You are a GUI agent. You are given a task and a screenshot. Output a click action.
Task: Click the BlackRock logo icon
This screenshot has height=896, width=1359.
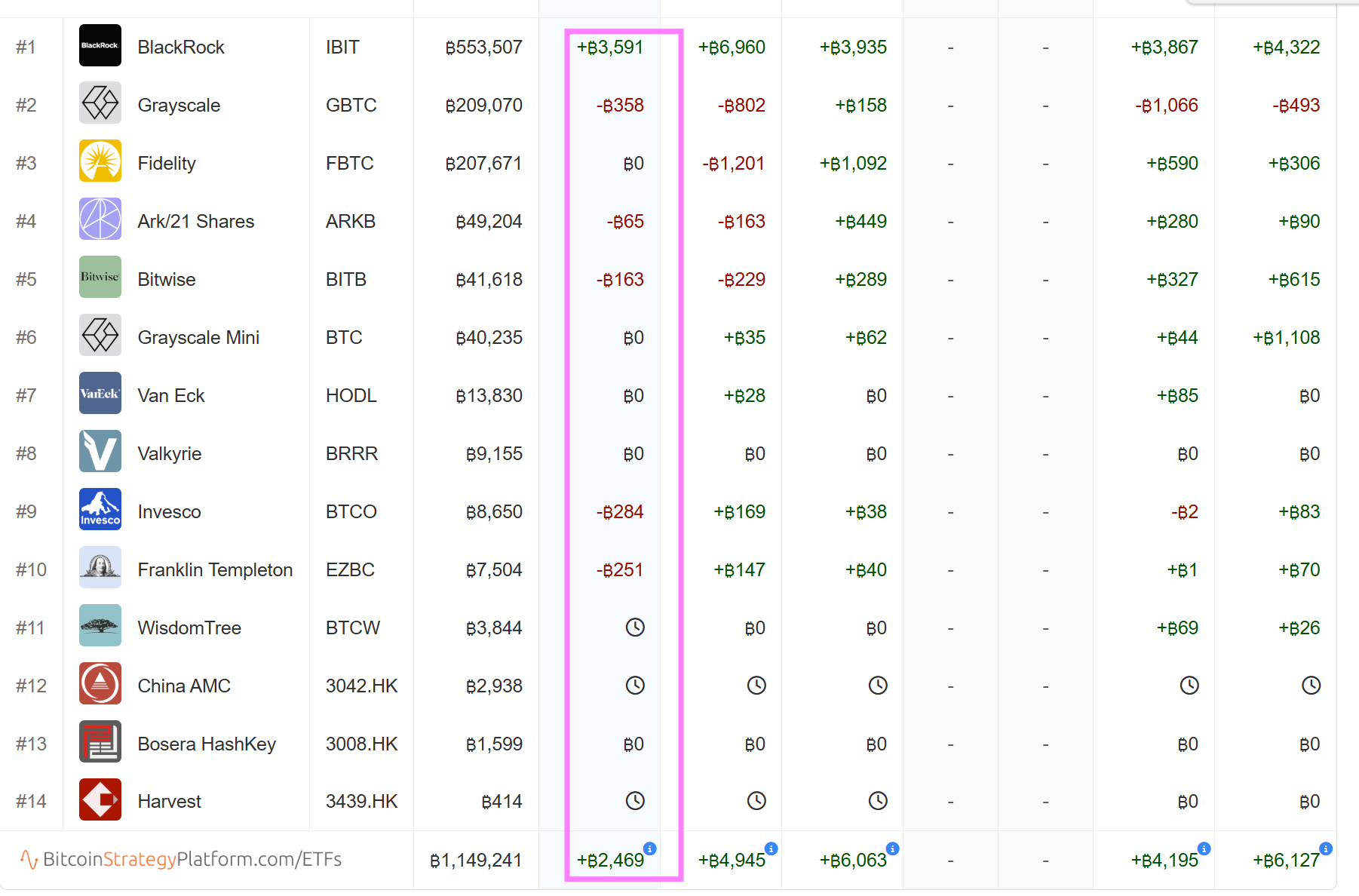point(100,46)
